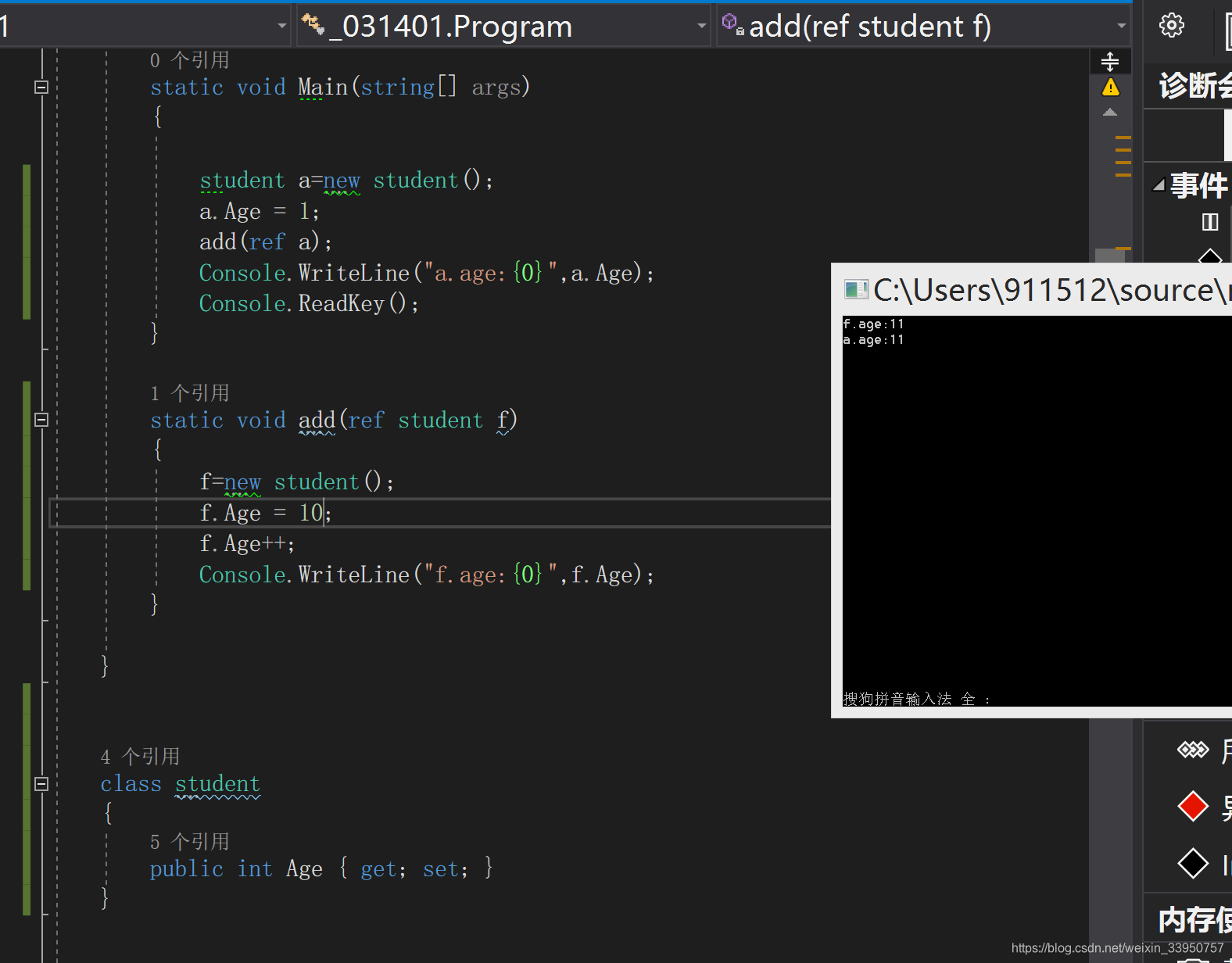Click the 'f' parameter in the add signature
The image size is (1232, 963).
pyautogui.click(x=503, y=420)
